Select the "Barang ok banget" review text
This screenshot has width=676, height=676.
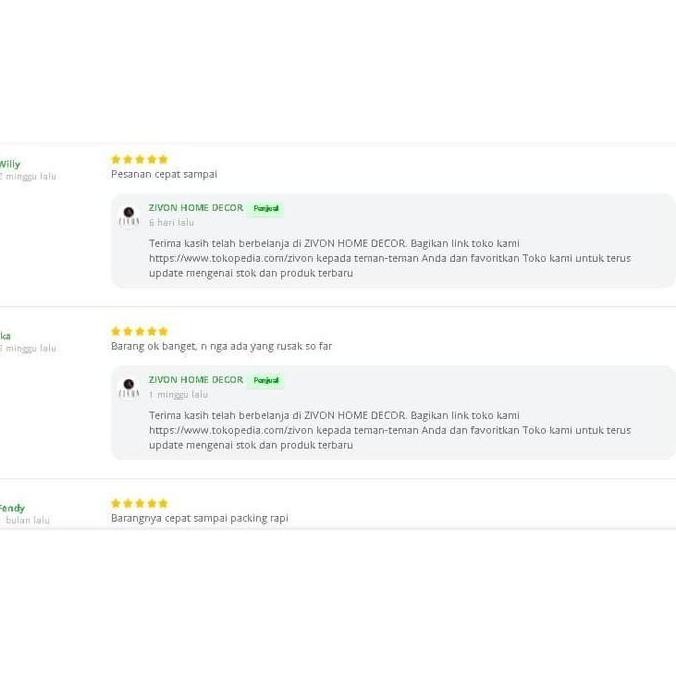click(x=221, y=346)
